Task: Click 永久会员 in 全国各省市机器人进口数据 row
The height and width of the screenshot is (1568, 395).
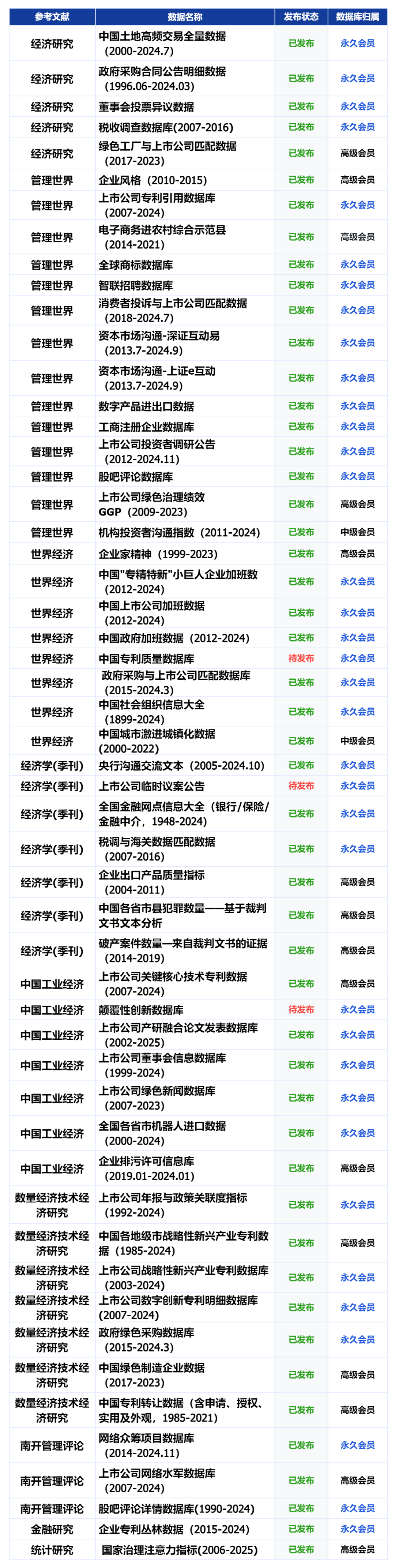Action: [x=357, y=1133]
